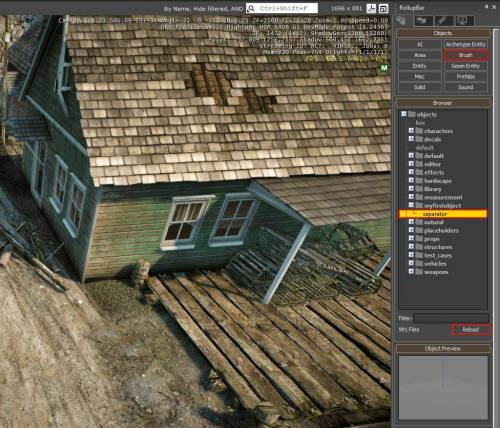
Task: Select the Brush object type
Action: (466, 55)
